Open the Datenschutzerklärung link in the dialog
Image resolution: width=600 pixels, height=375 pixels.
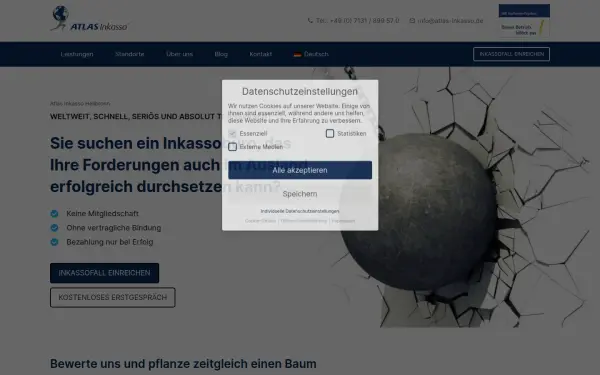pos(304,221)
